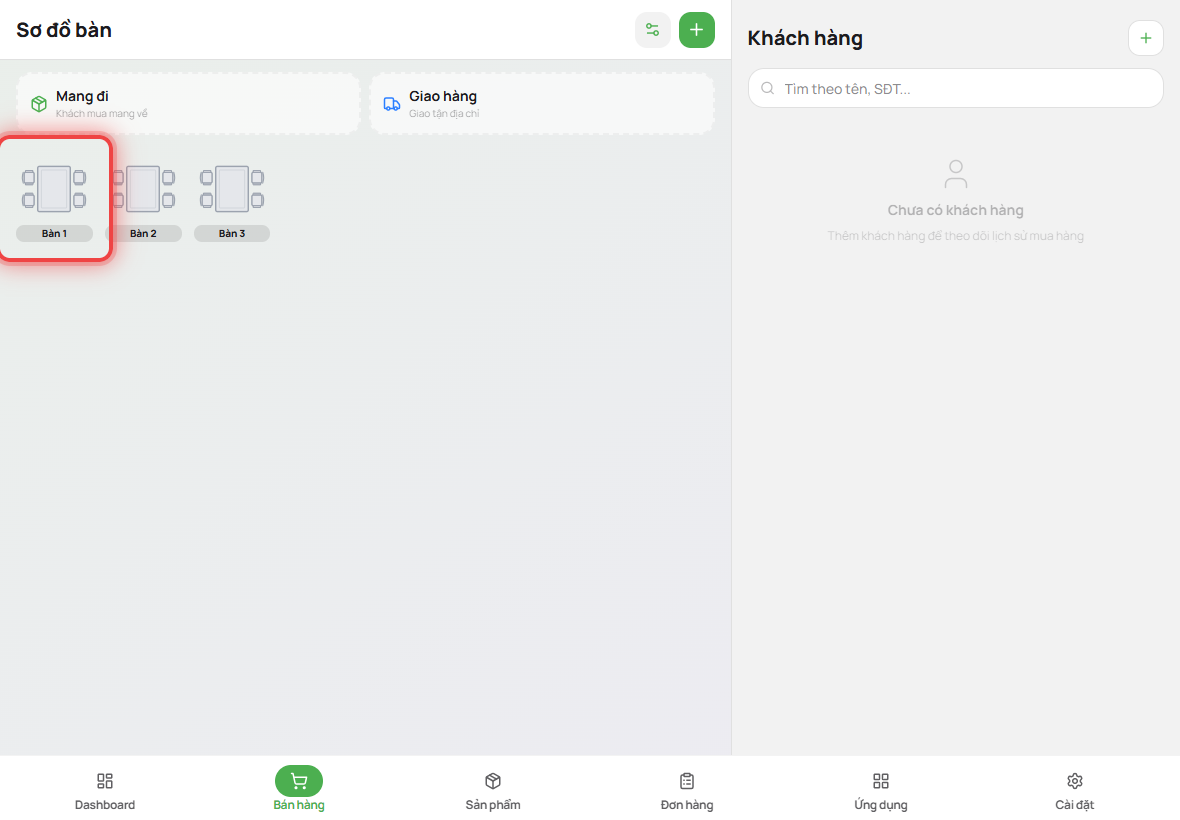Add a new table with green plus button

[x=697, y=30]
